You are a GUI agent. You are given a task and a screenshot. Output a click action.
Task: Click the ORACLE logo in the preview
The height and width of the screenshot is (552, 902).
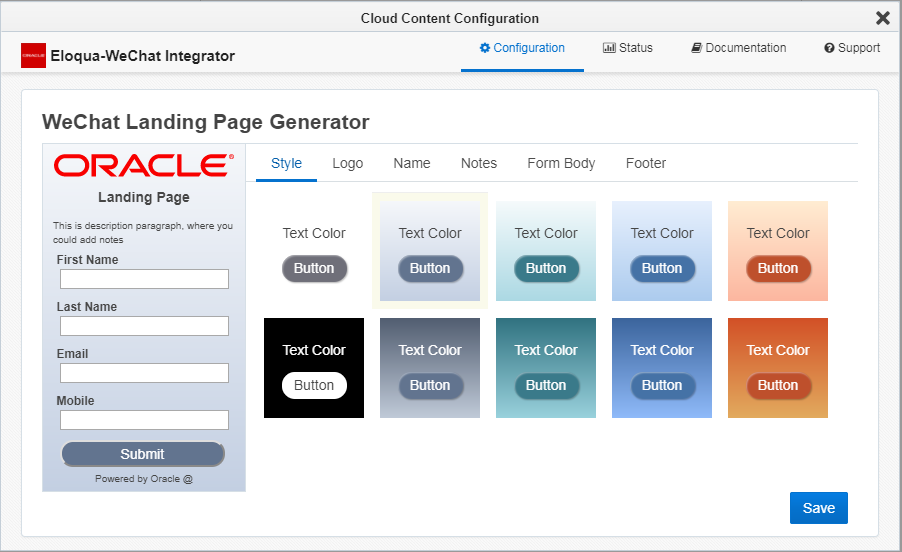click(144, 165)
